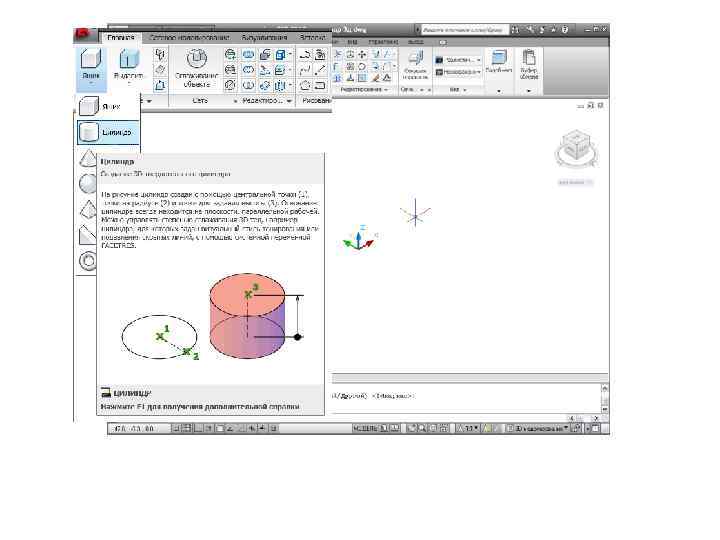Viewport: 720px width, 540px height.
Task: Click the search input in title bar
Action: [465, 29]
